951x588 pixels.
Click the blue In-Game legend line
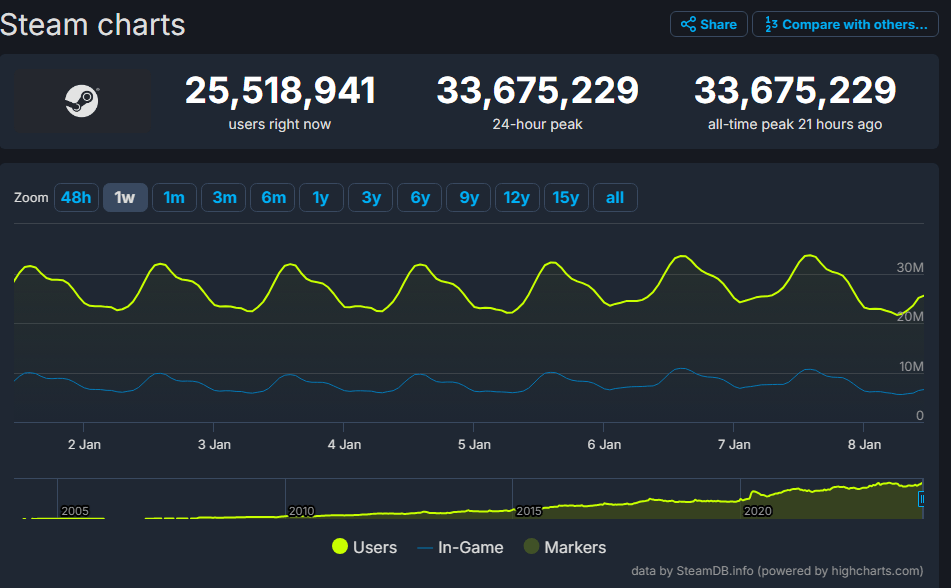[x=425, y=548]
